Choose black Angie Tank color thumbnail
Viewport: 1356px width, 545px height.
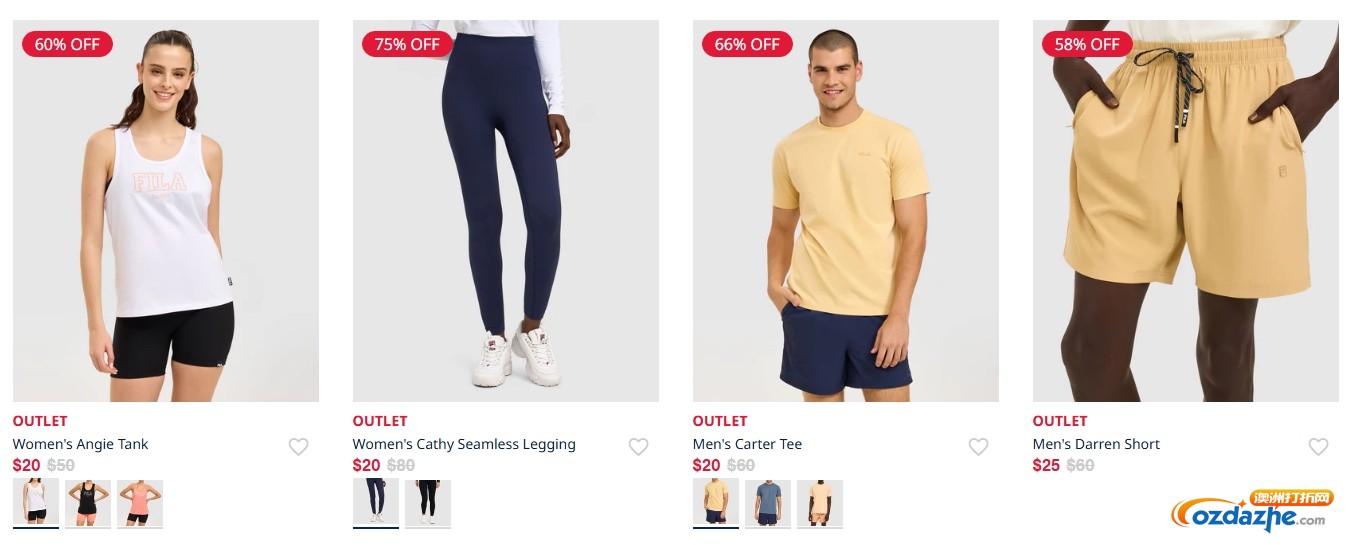88,503
